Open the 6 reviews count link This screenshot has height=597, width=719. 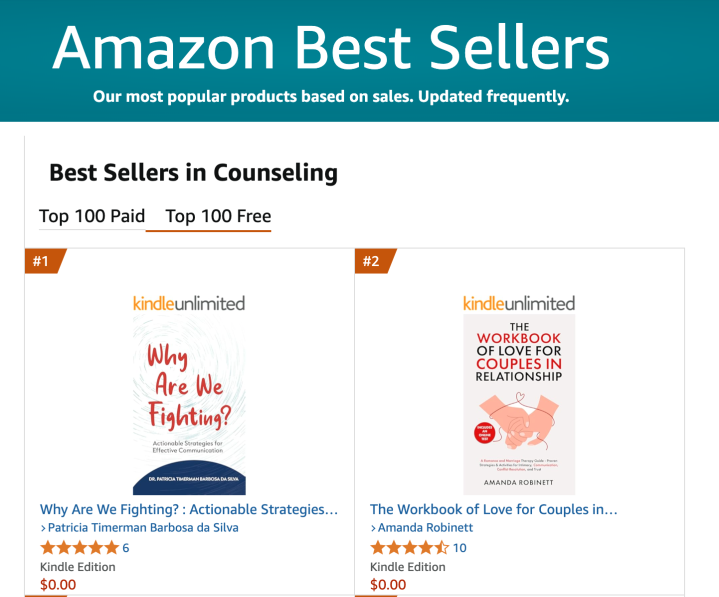click(x=126, y=548)
